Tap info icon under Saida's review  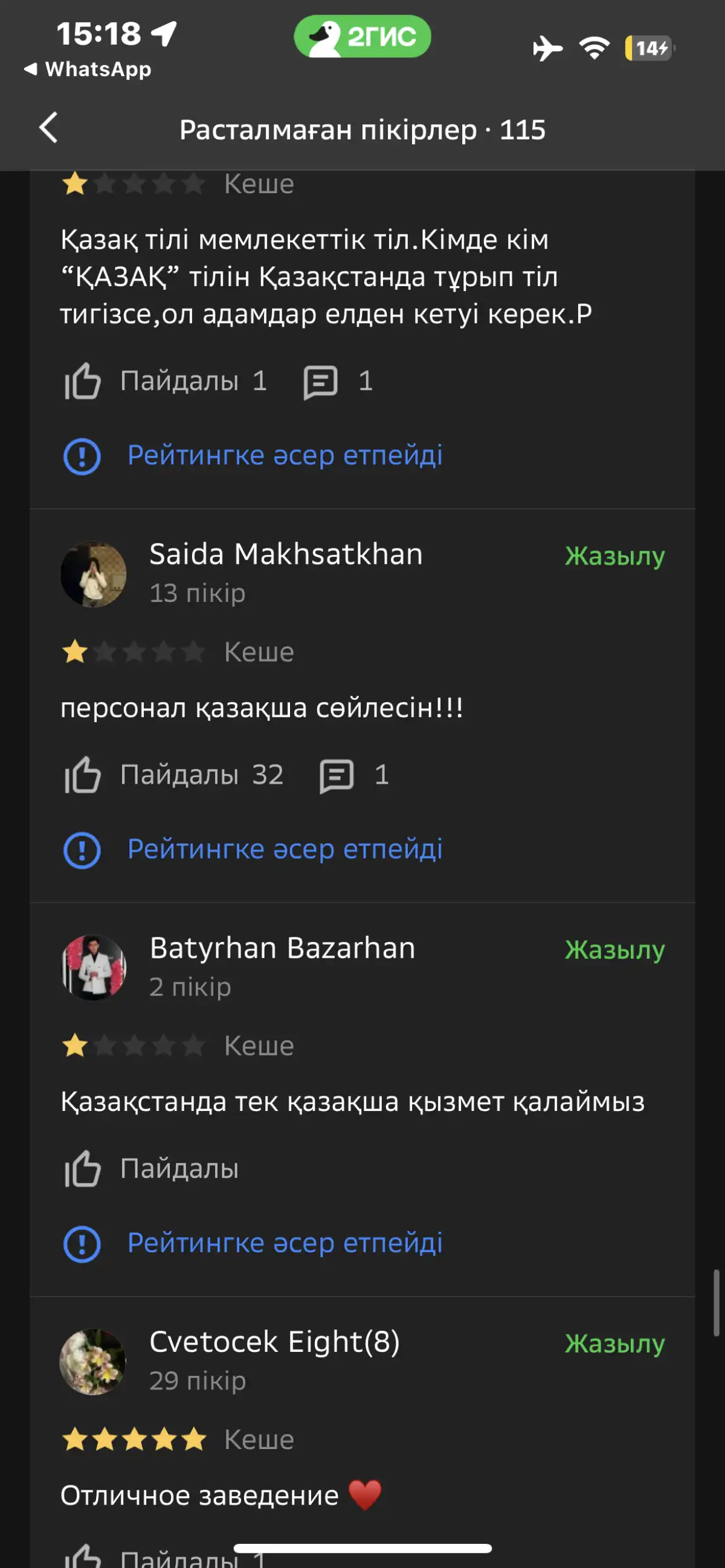pos(82,850)
